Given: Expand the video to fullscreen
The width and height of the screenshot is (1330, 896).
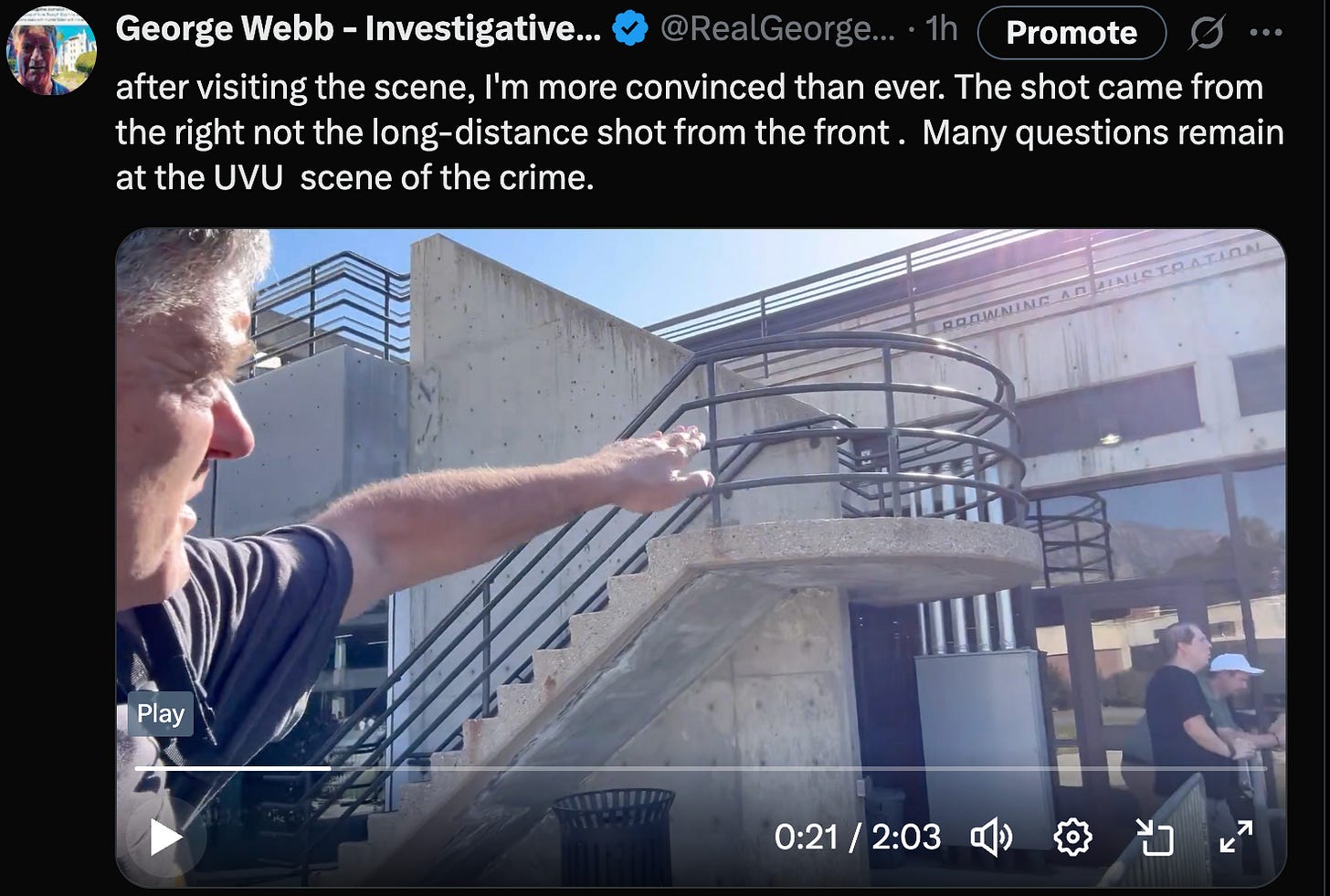Looking at the screenshot, I should tap(1236, 837).
